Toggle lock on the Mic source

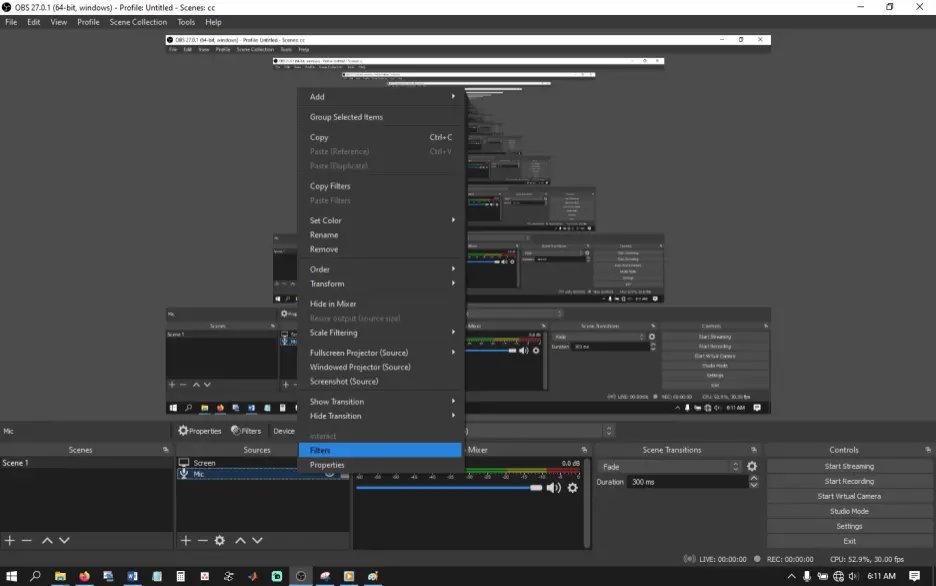[344, 475]
